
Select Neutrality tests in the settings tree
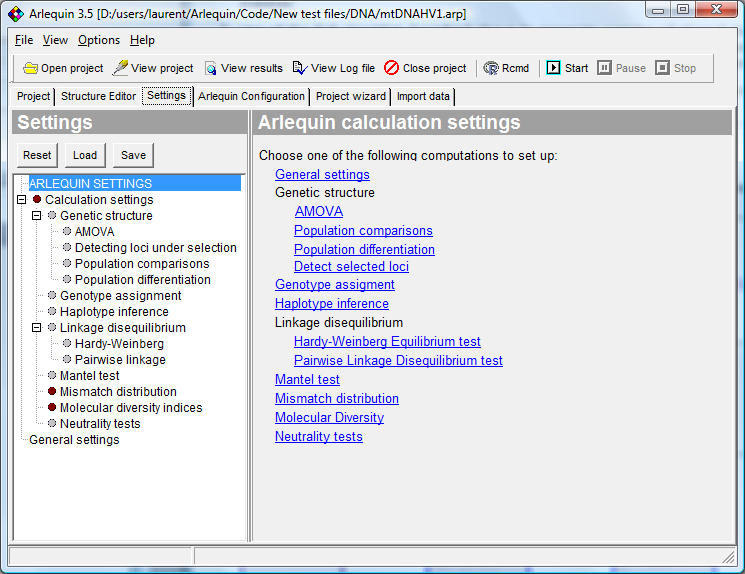pyautogui.click(x=100, y=424)
